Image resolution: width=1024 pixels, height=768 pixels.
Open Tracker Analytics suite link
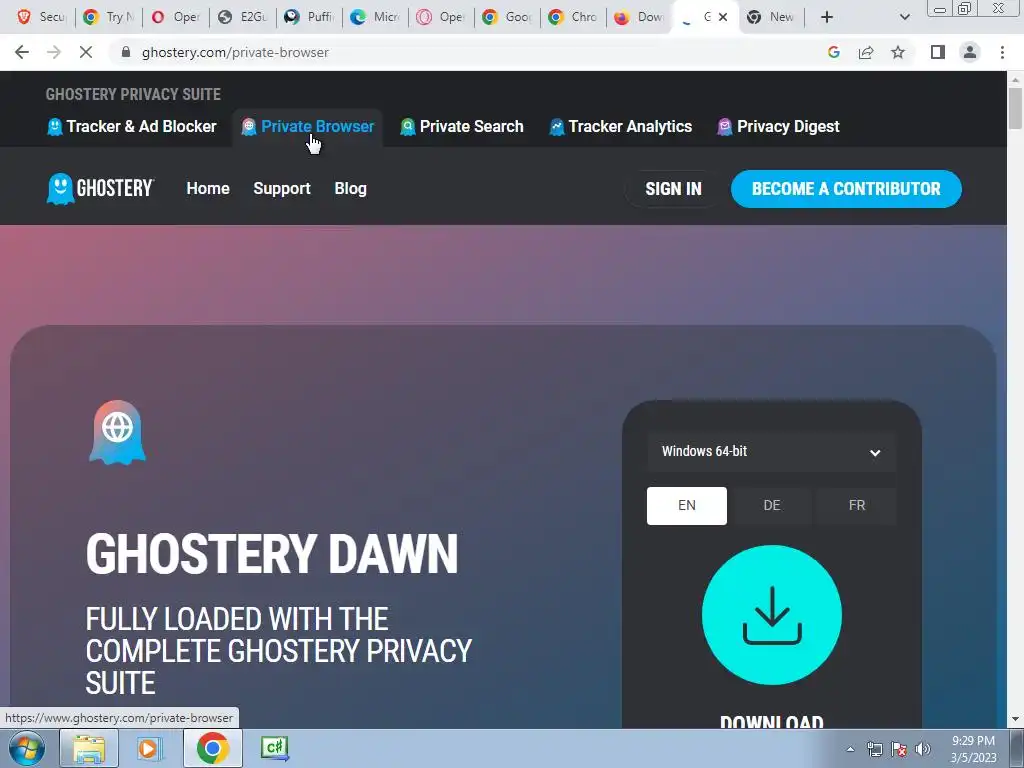620,127
